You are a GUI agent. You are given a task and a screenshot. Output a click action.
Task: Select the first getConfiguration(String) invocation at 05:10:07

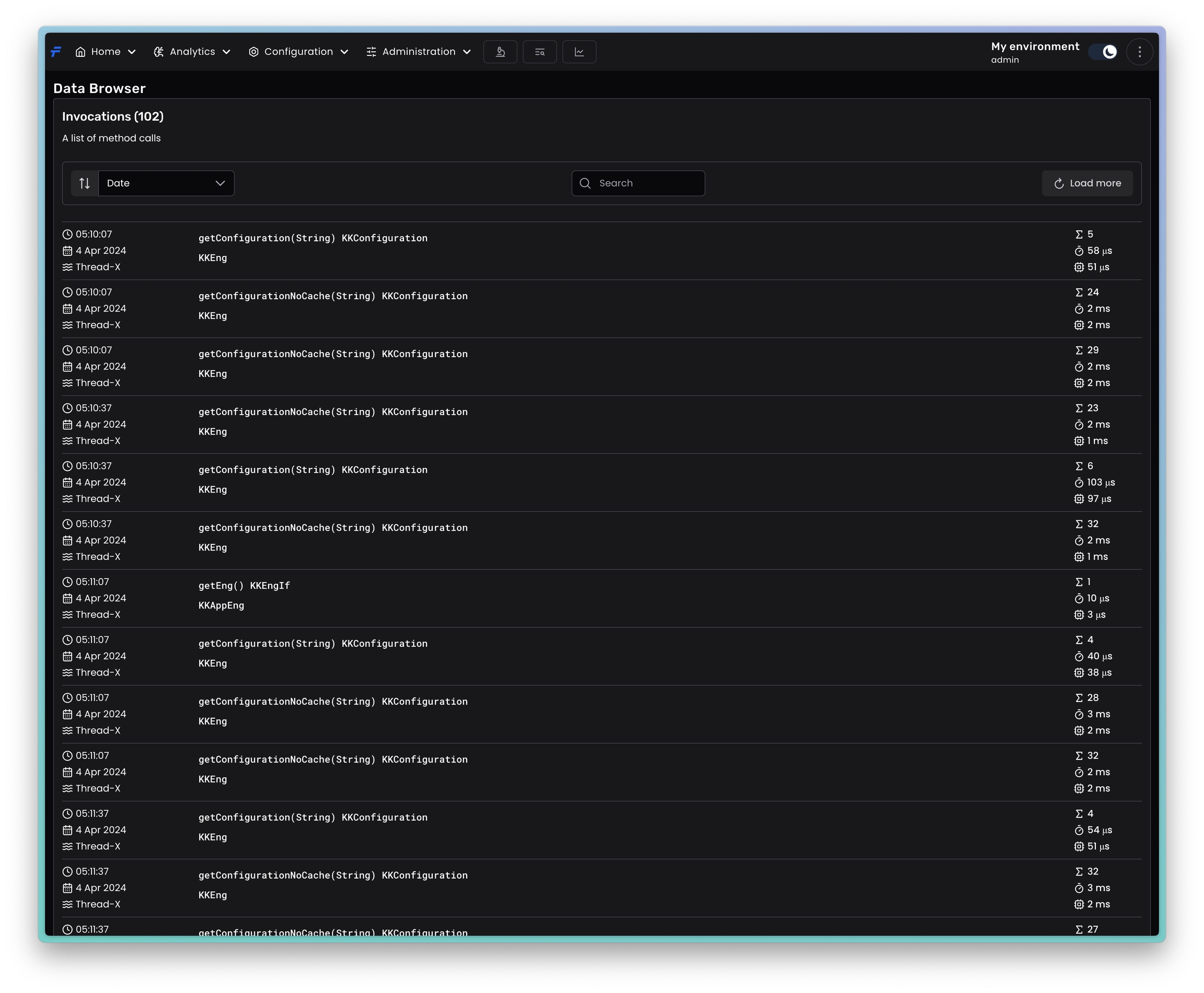coord(312,239)
